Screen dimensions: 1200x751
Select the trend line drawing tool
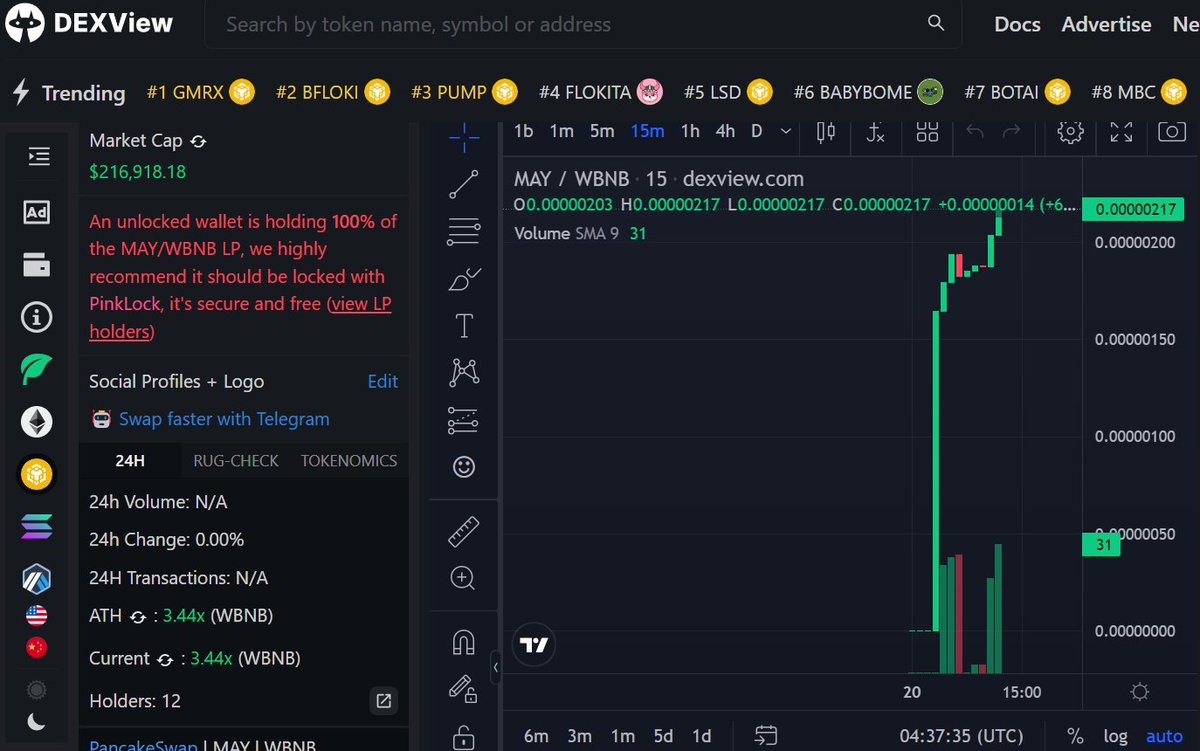(463, 184)
